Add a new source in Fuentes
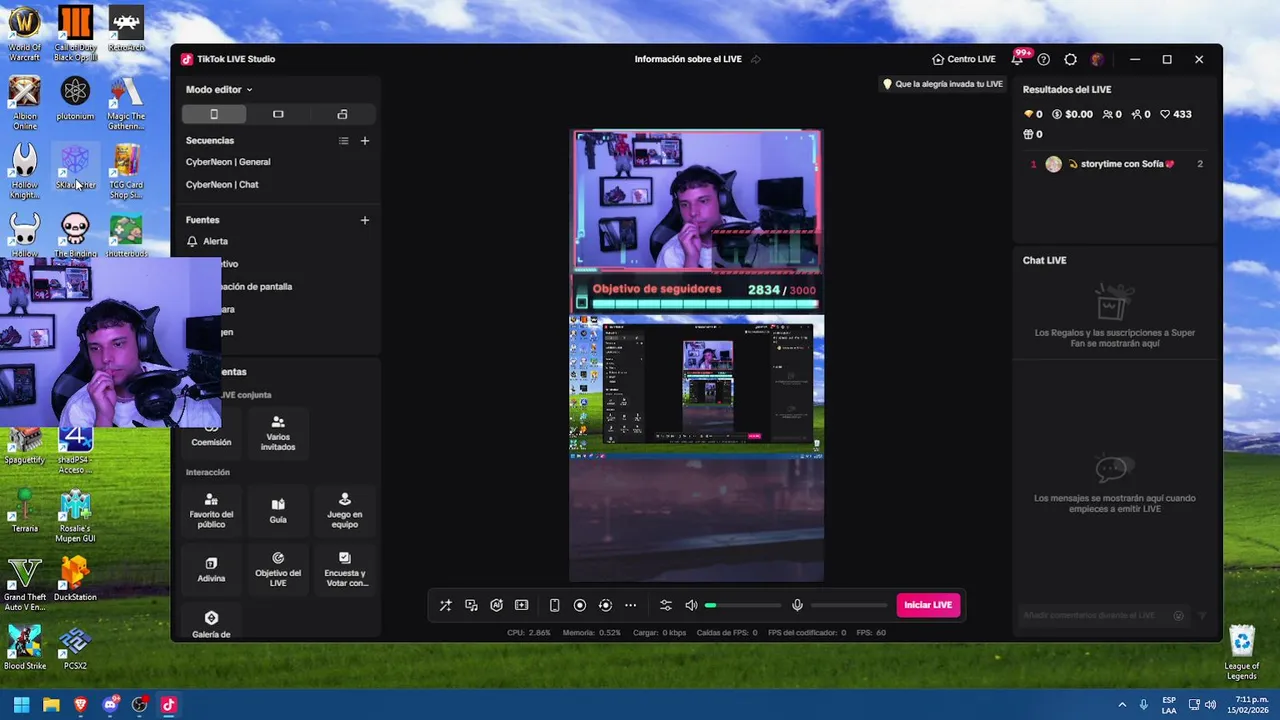Screen dimensions: 1280x720 [365, 220]
